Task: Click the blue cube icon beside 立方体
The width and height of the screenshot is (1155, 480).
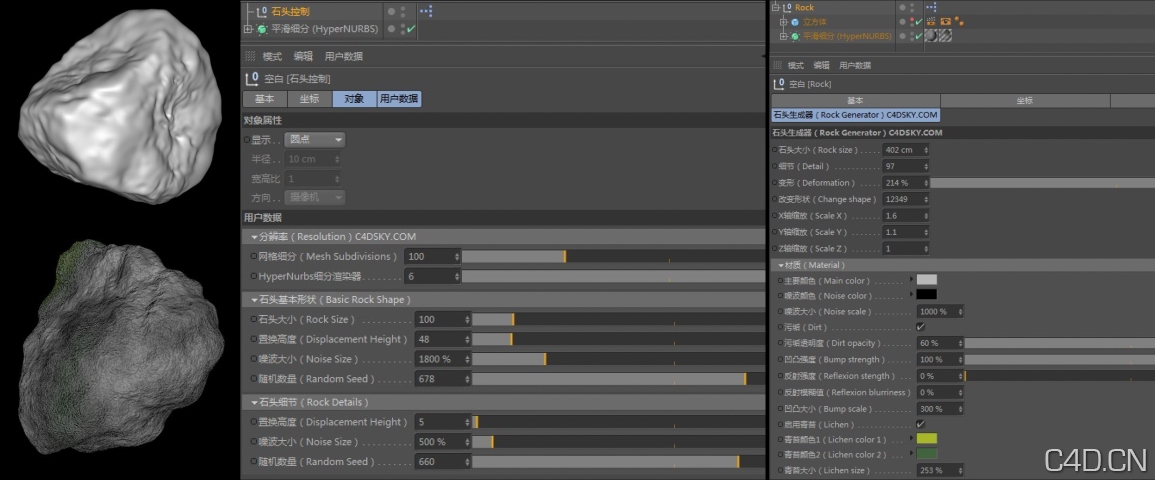Action: [795, 22]
